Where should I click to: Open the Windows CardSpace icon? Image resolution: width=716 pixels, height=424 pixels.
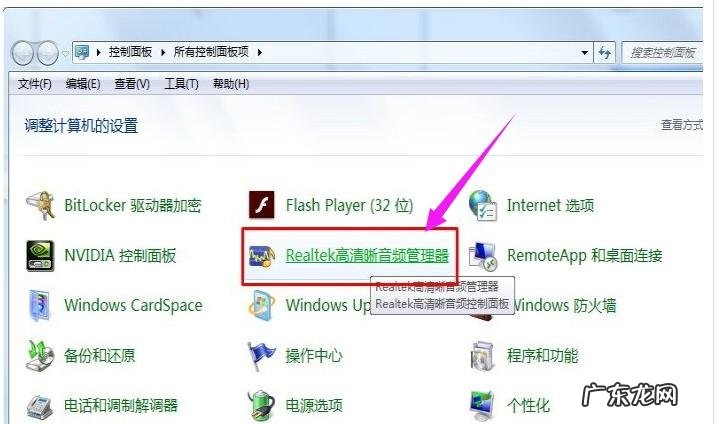click(x=40, y=305)
